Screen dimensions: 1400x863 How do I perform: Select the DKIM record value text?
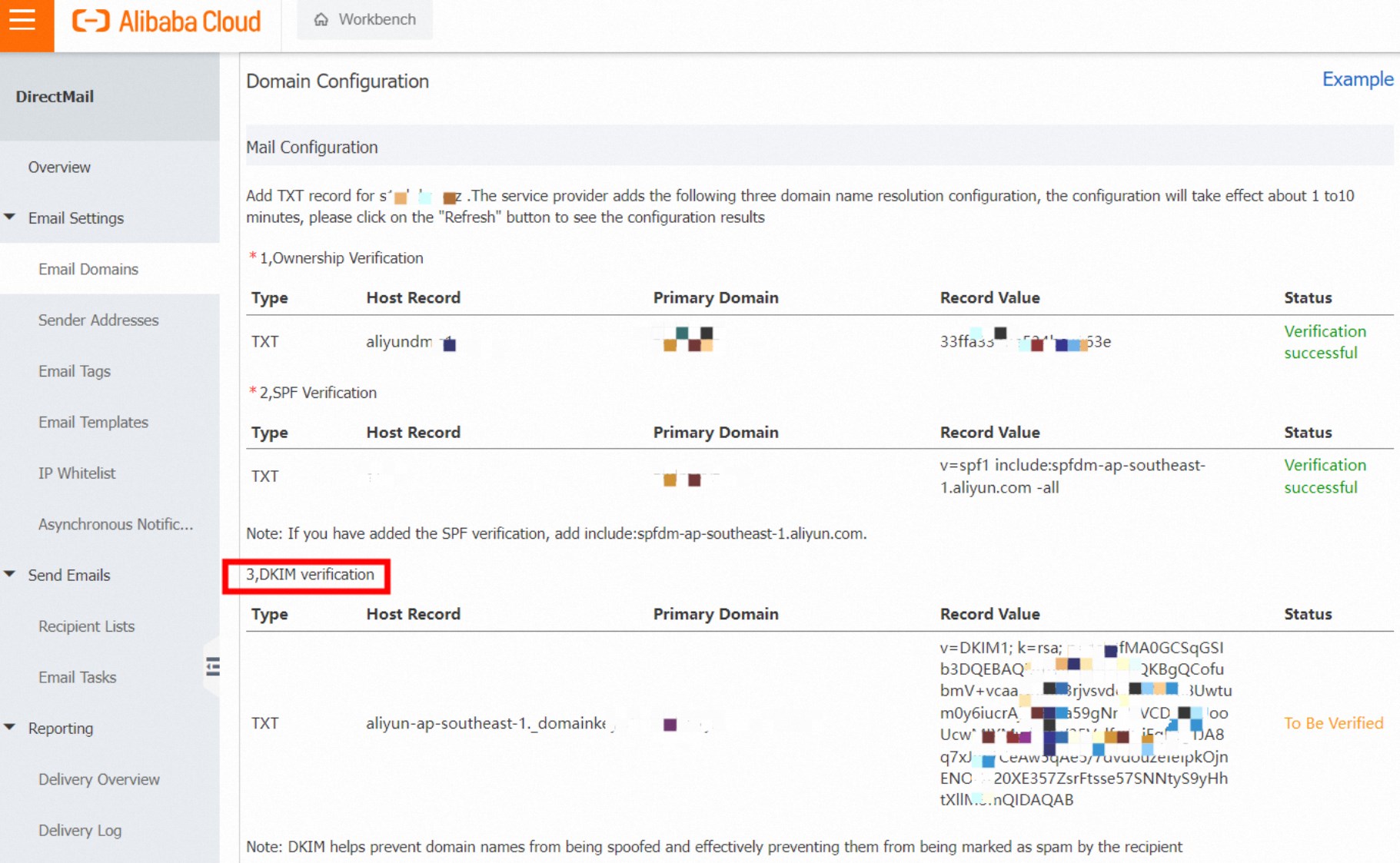coord(1086,723)
